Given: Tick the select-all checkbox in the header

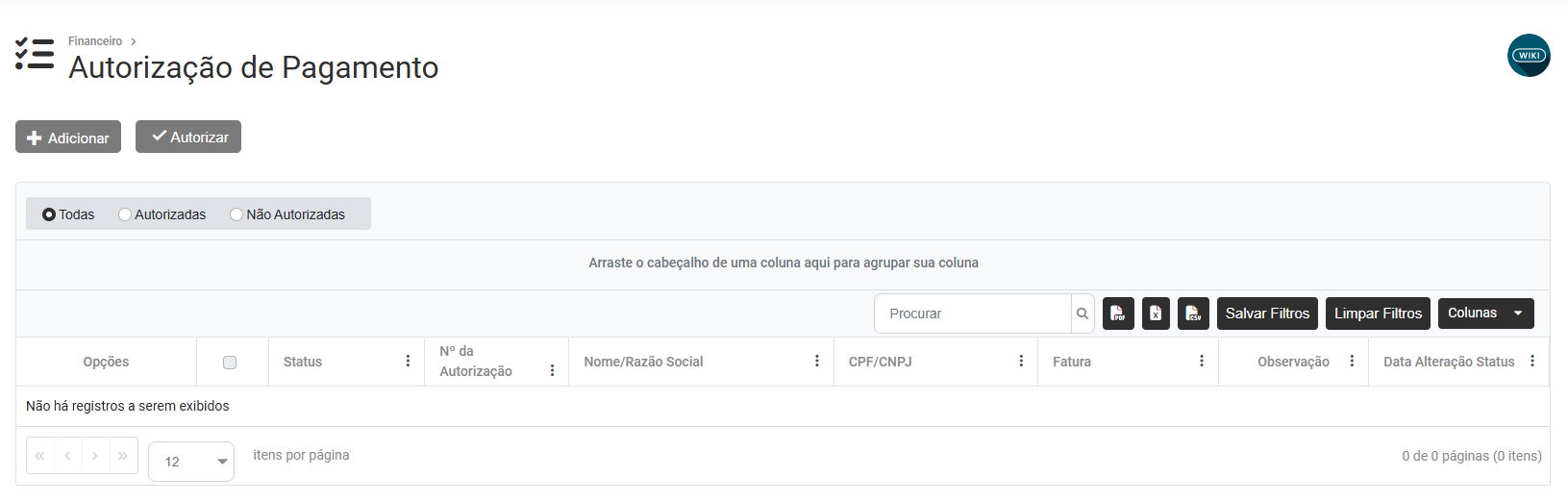Looking at the screenshot, I should [x=230, y=363].
